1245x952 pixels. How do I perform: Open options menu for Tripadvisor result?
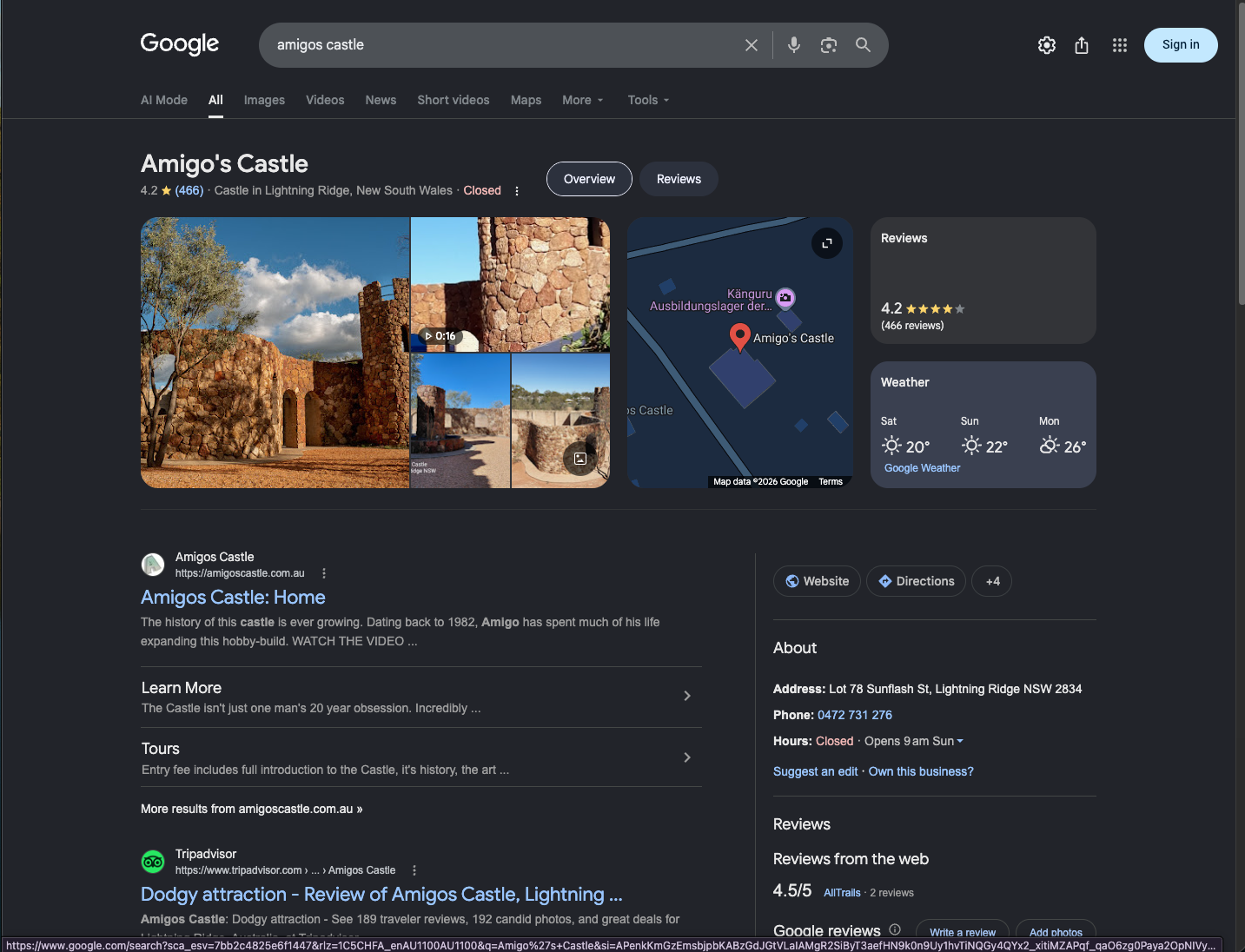tap(414, 870)
